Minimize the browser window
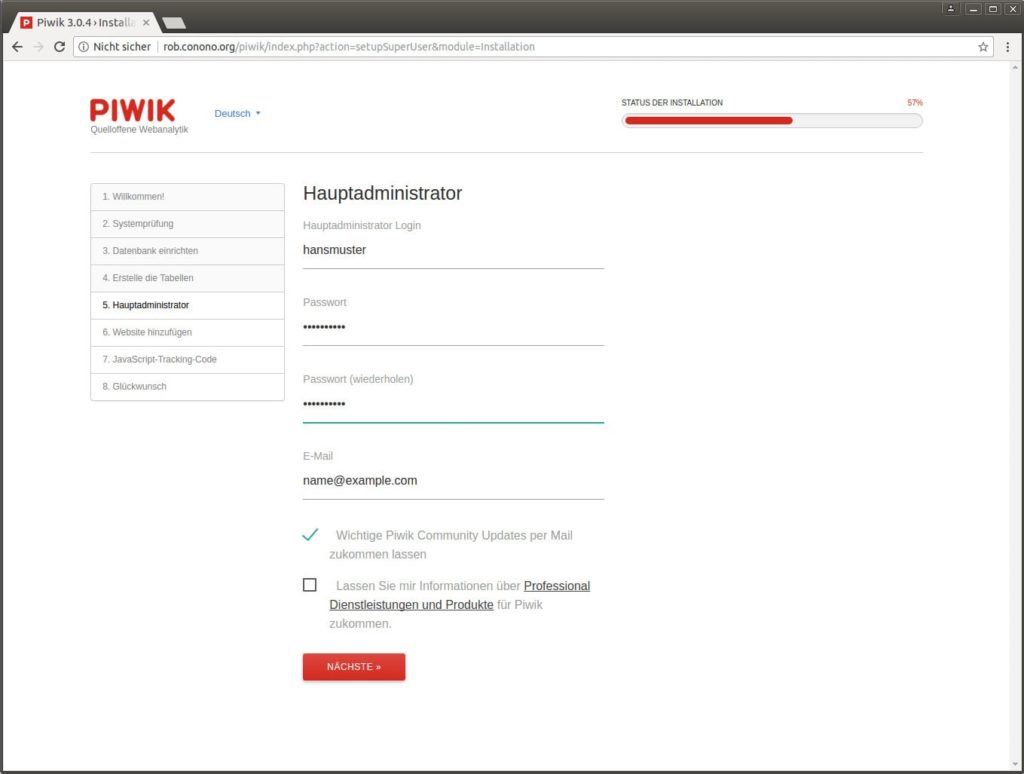This screenshot has height=774, width=1024. pyautogui.click(x=974, y=8)
